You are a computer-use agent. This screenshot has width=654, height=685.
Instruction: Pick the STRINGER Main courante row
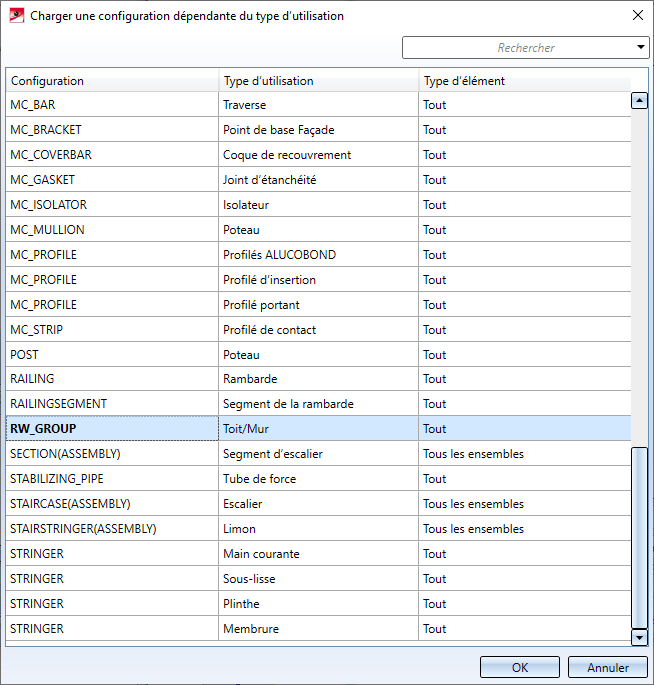(x=318, y=554)
